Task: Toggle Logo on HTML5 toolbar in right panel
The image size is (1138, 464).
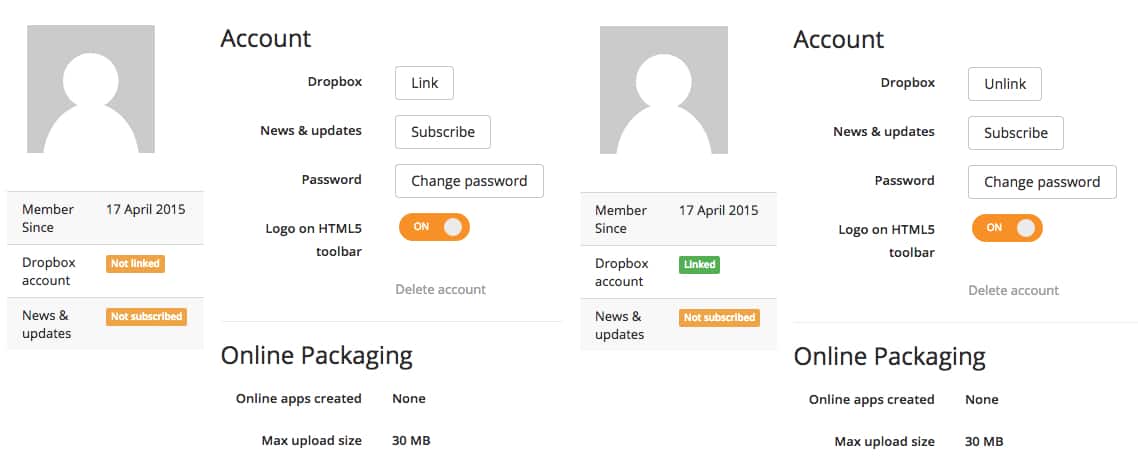Action: pos(1007,228)
